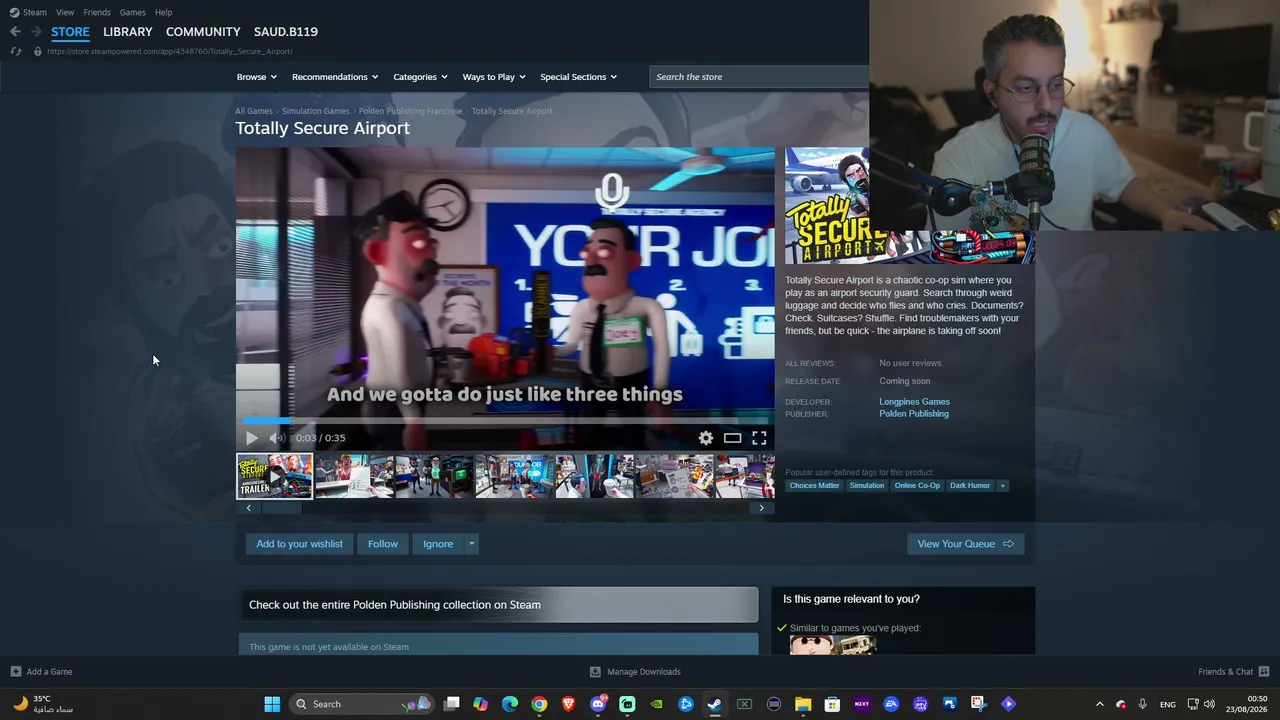Add a tag with the plus button

(1002, 486)
